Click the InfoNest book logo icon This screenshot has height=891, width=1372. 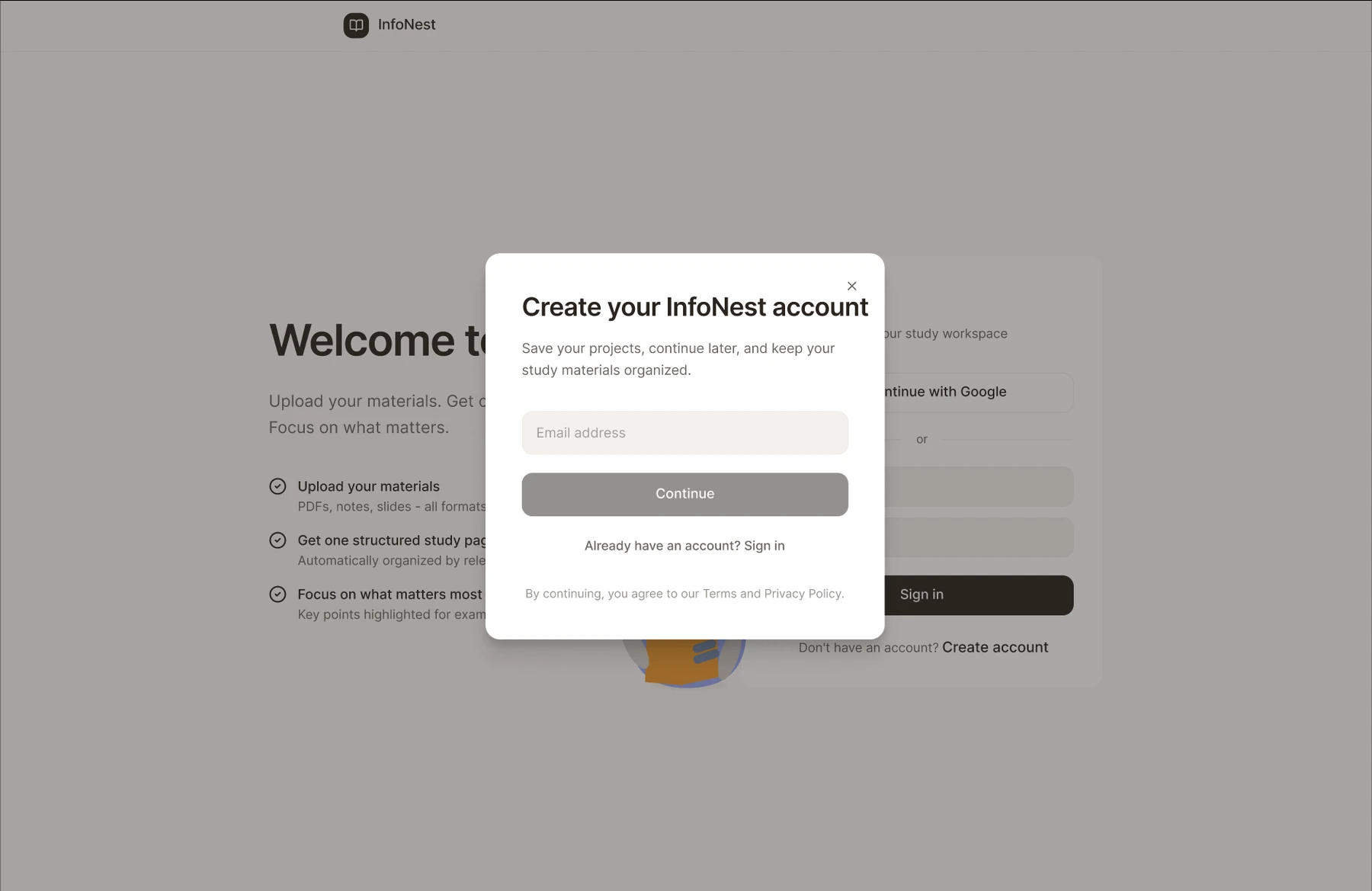[356, 25]
